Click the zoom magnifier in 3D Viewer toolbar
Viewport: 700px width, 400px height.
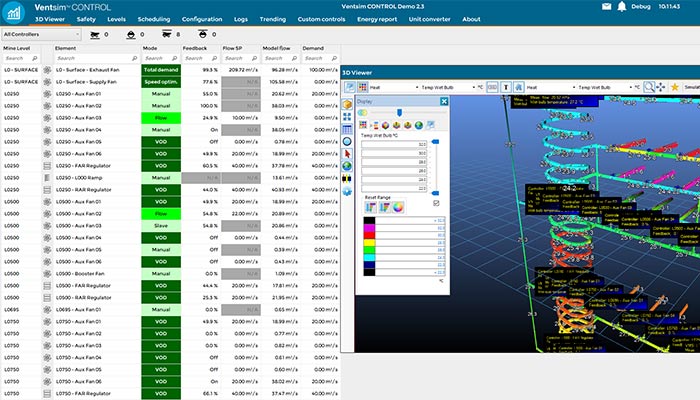[649, 87]
